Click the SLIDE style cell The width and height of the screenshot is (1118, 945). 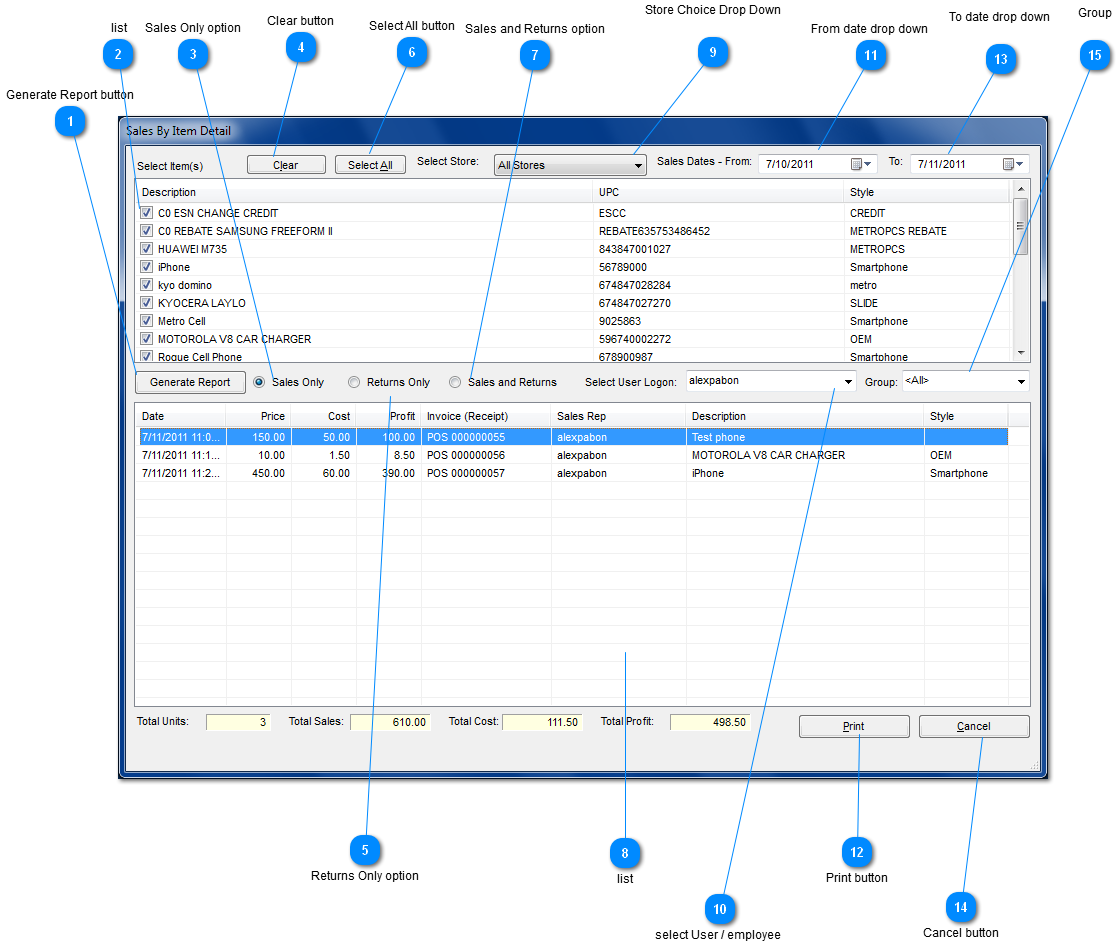pos(863,303)
